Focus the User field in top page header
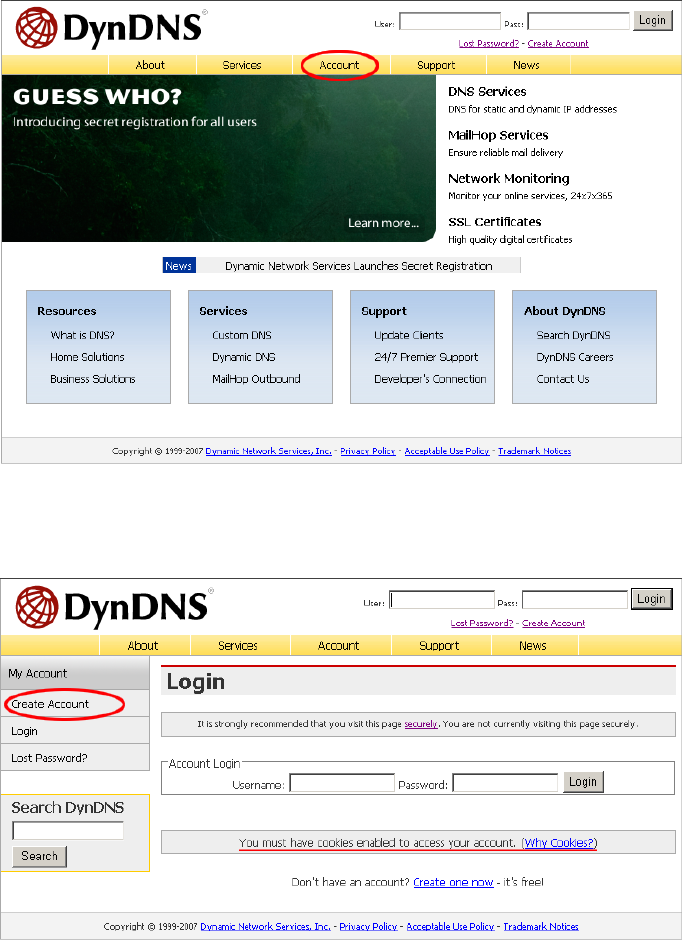This screenshot has width=682, height=940. coord(449,22)
